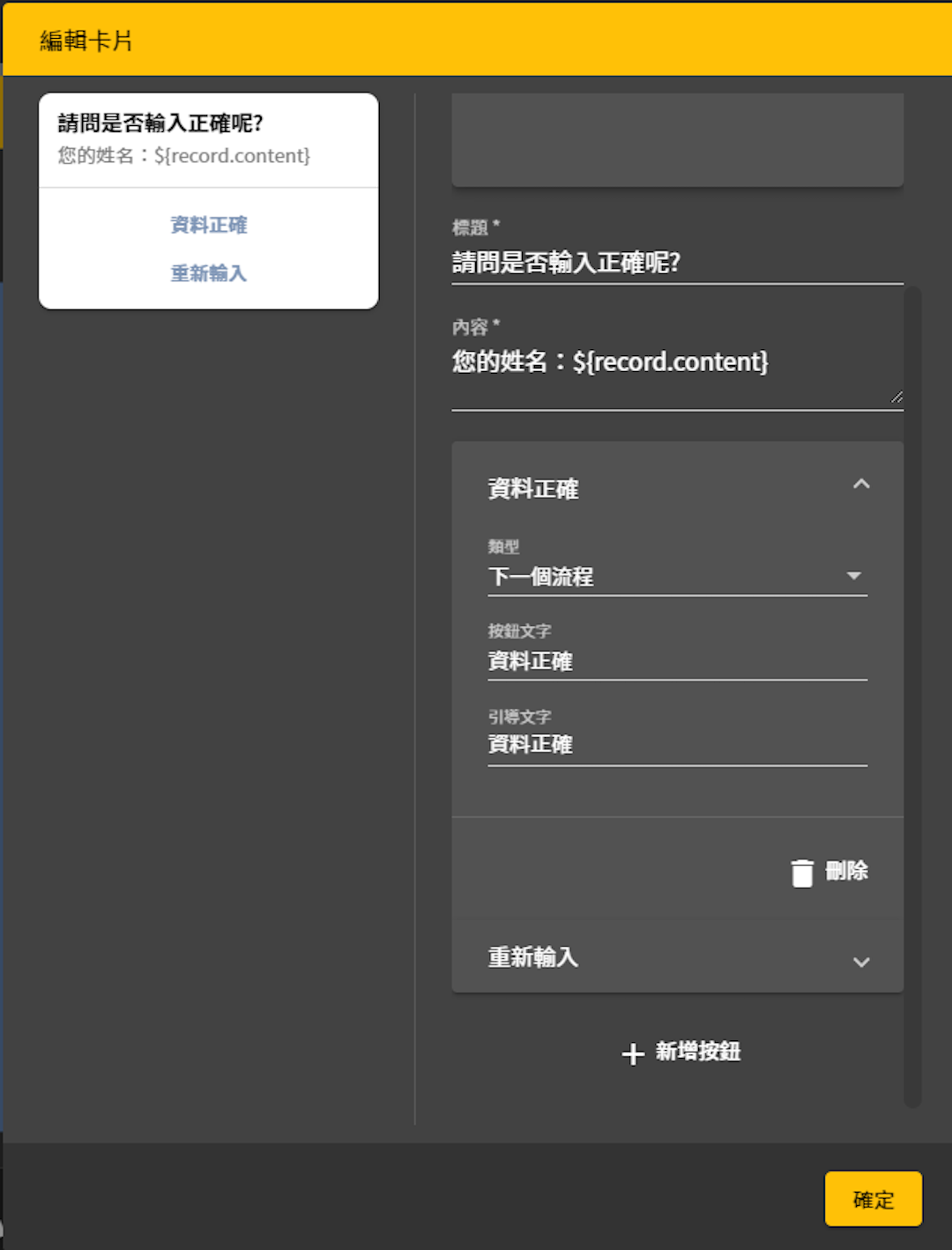Click the 編輯卡片 dialog title
This screenshot has height=1250, width=952.
pos(86,41)
